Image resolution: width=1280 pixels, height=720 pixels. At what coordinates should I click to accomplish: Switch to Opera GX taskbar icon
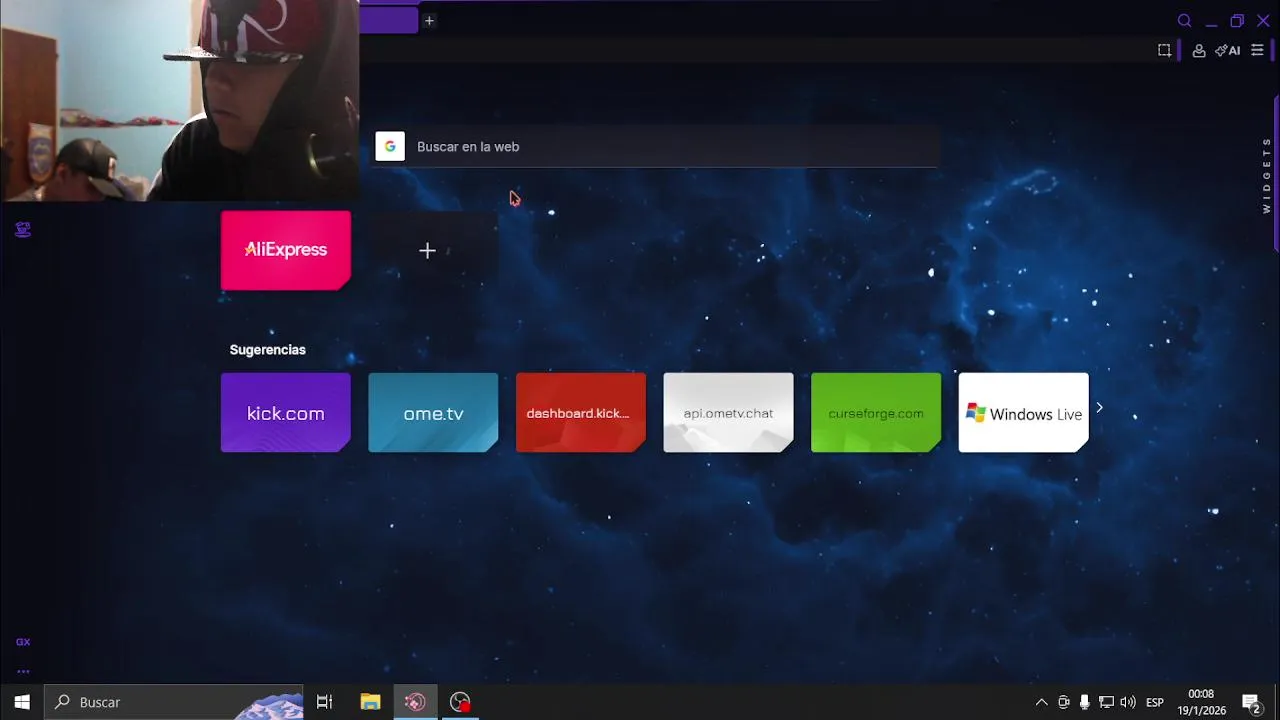coord(415,702)
